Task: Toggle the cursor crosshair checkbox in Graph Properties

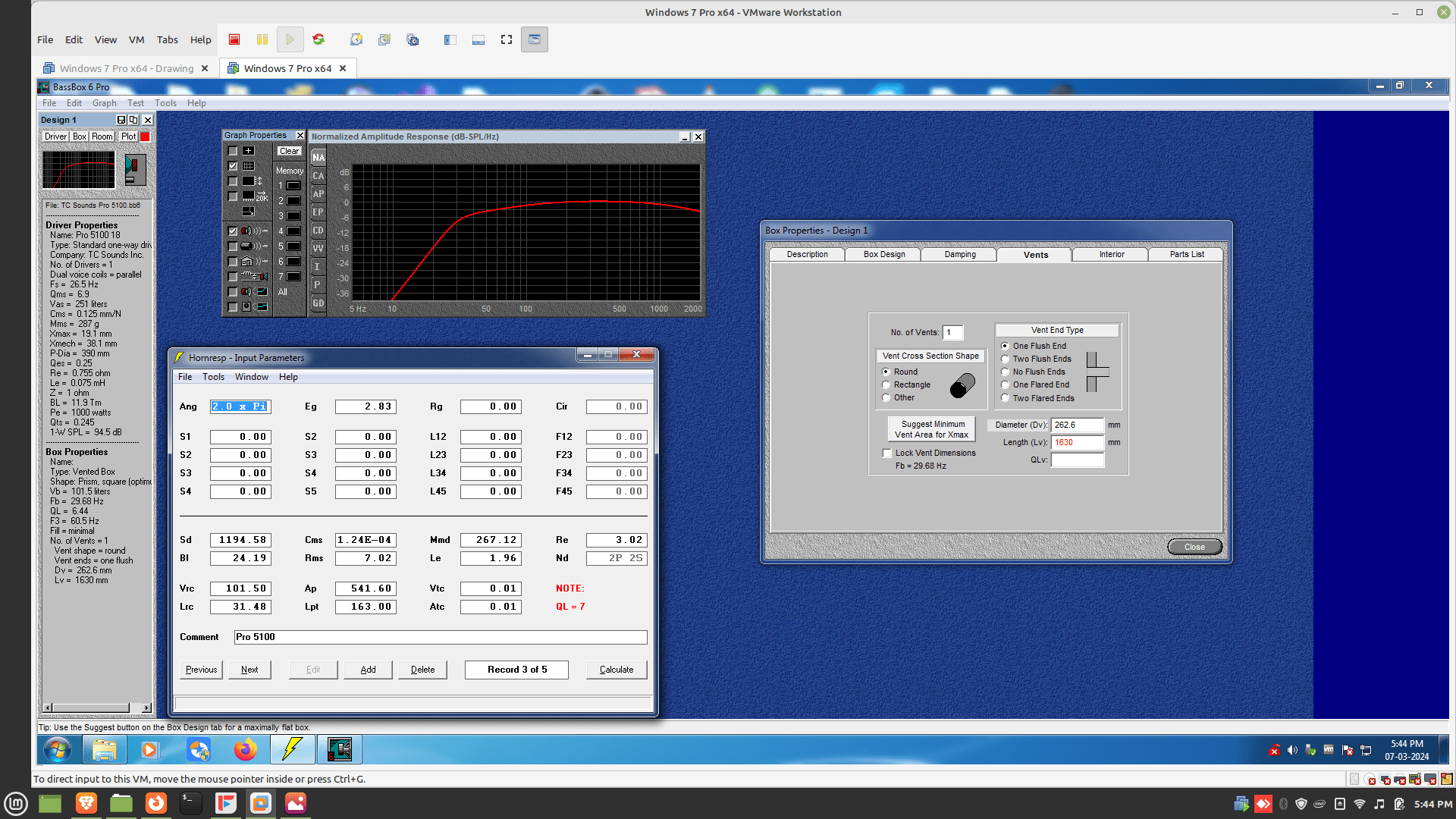Action: (x=233, y=151)
